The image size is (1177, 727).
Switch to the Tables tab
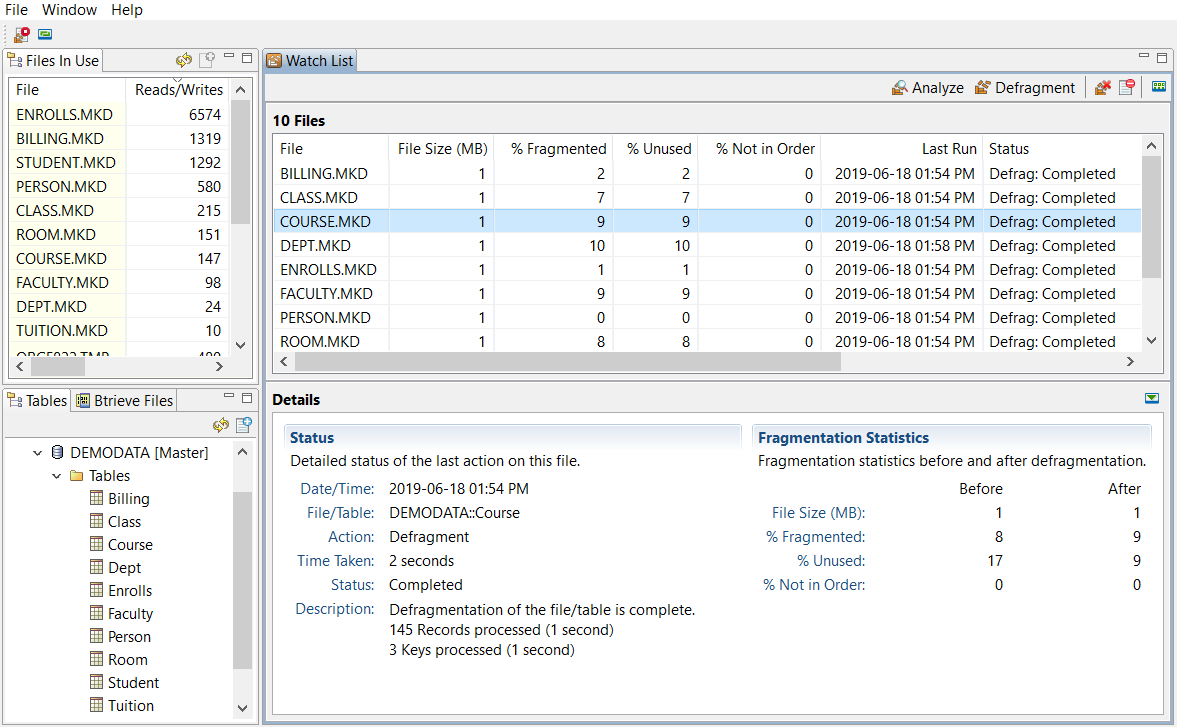pos(38,401)
